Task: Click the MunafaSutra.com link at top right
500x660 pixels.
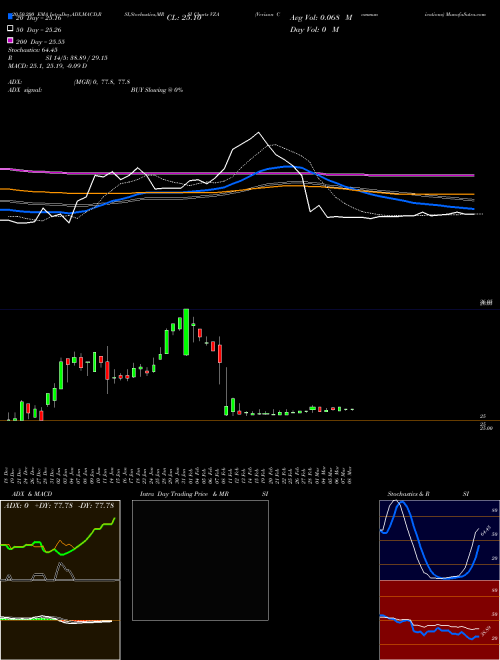Action: click(466, 14)
